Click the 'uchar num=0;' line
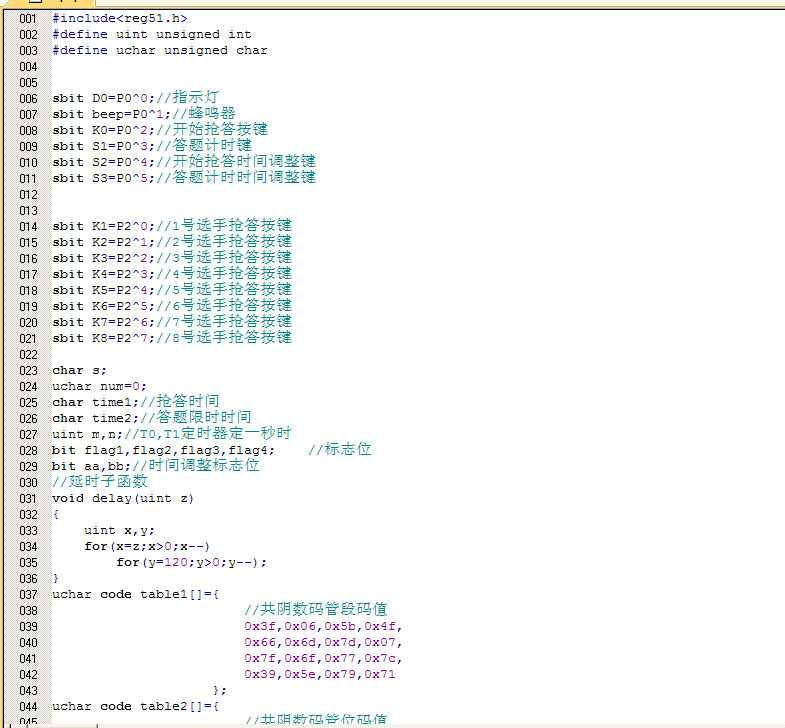This screenshot has height=728, width=785. coord(99,386)
